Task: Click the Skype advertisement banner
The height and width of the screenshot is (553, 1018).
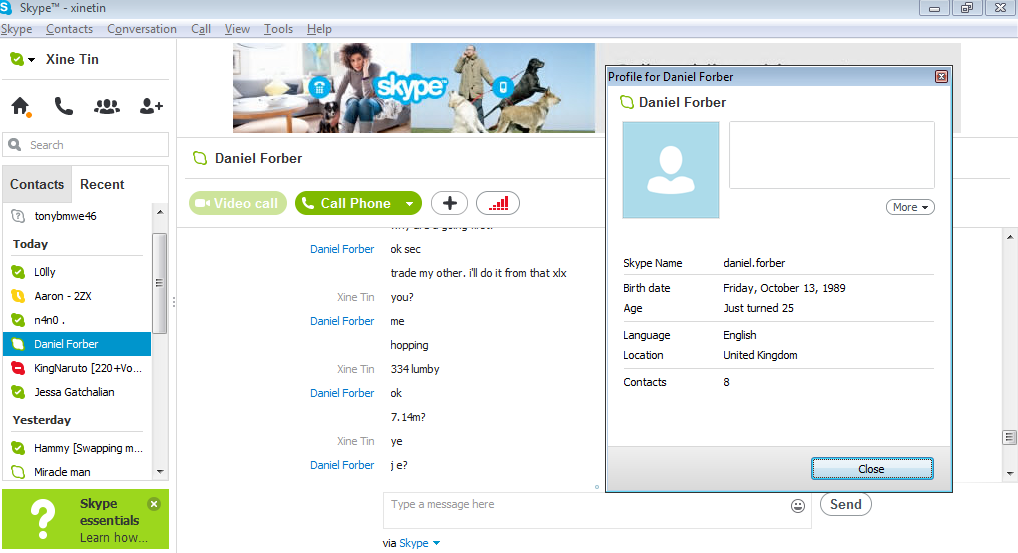Action: tap(414, 88)
